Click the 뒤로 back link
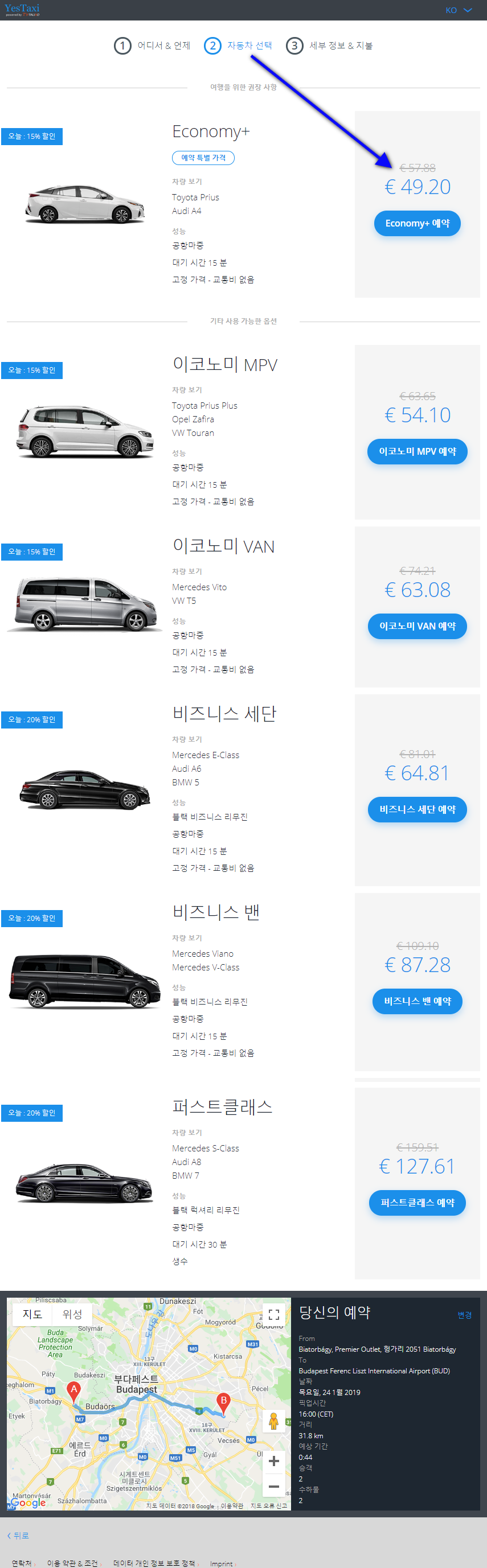Viewport: 487px width, 1568px height. [18, 1536]
